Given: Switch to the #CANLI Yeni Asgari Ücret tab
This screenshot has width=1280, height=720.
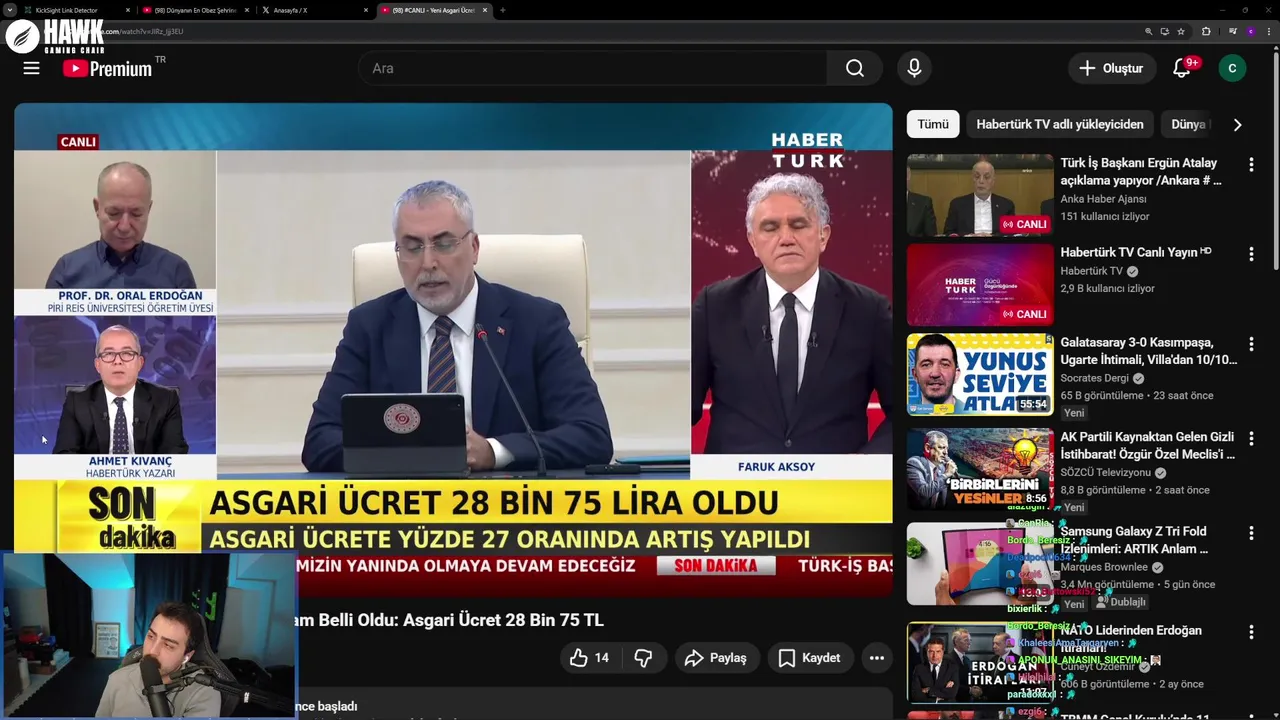Looking at the screenshot, I should click(434, 10).
